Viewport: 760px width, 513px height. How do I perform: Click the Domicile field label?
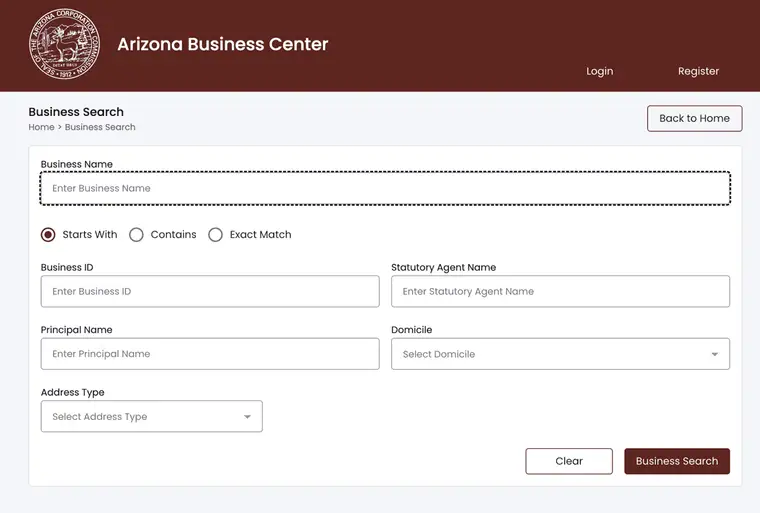tap(412, 330)
